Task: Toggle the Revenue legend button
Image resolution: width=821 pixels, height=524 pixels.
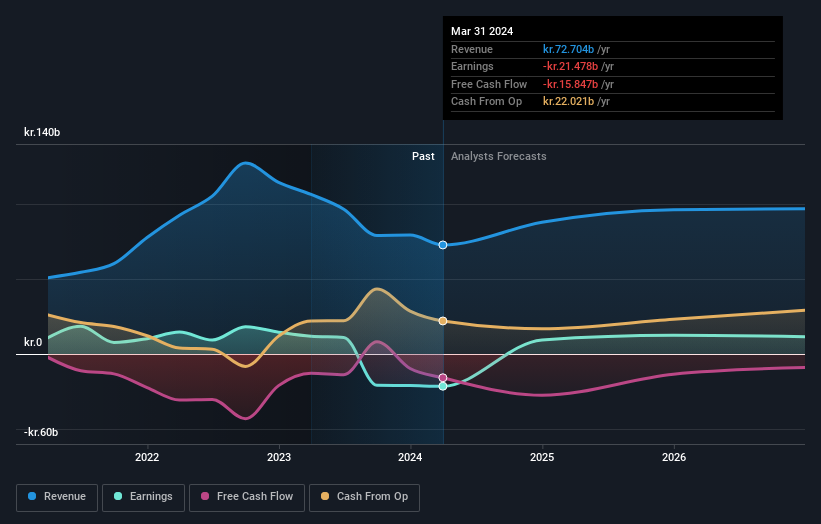Action: pyautogui.click(x=57, y=497)
